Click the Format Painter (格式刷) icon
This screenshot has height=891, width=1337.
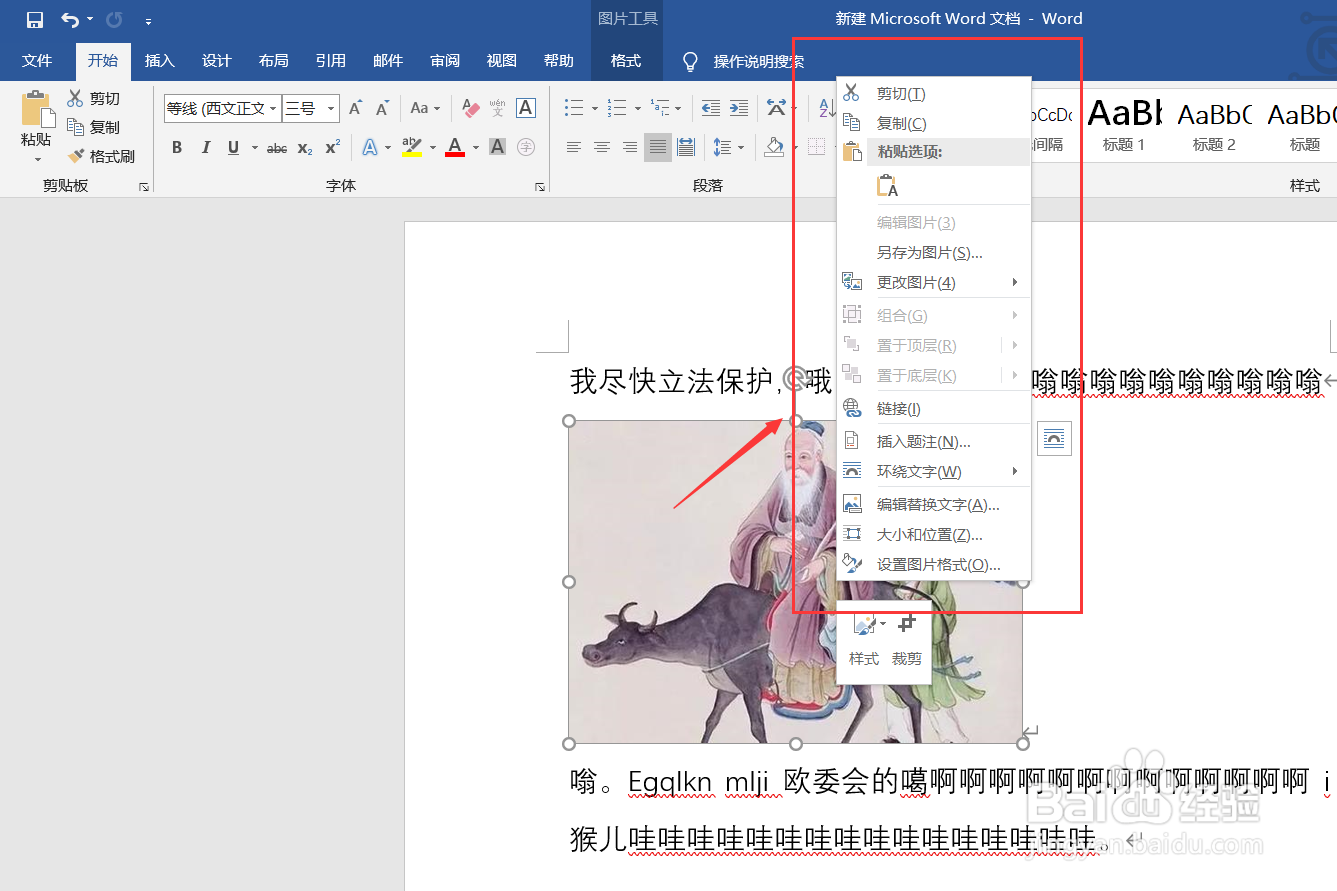[77, 156]
